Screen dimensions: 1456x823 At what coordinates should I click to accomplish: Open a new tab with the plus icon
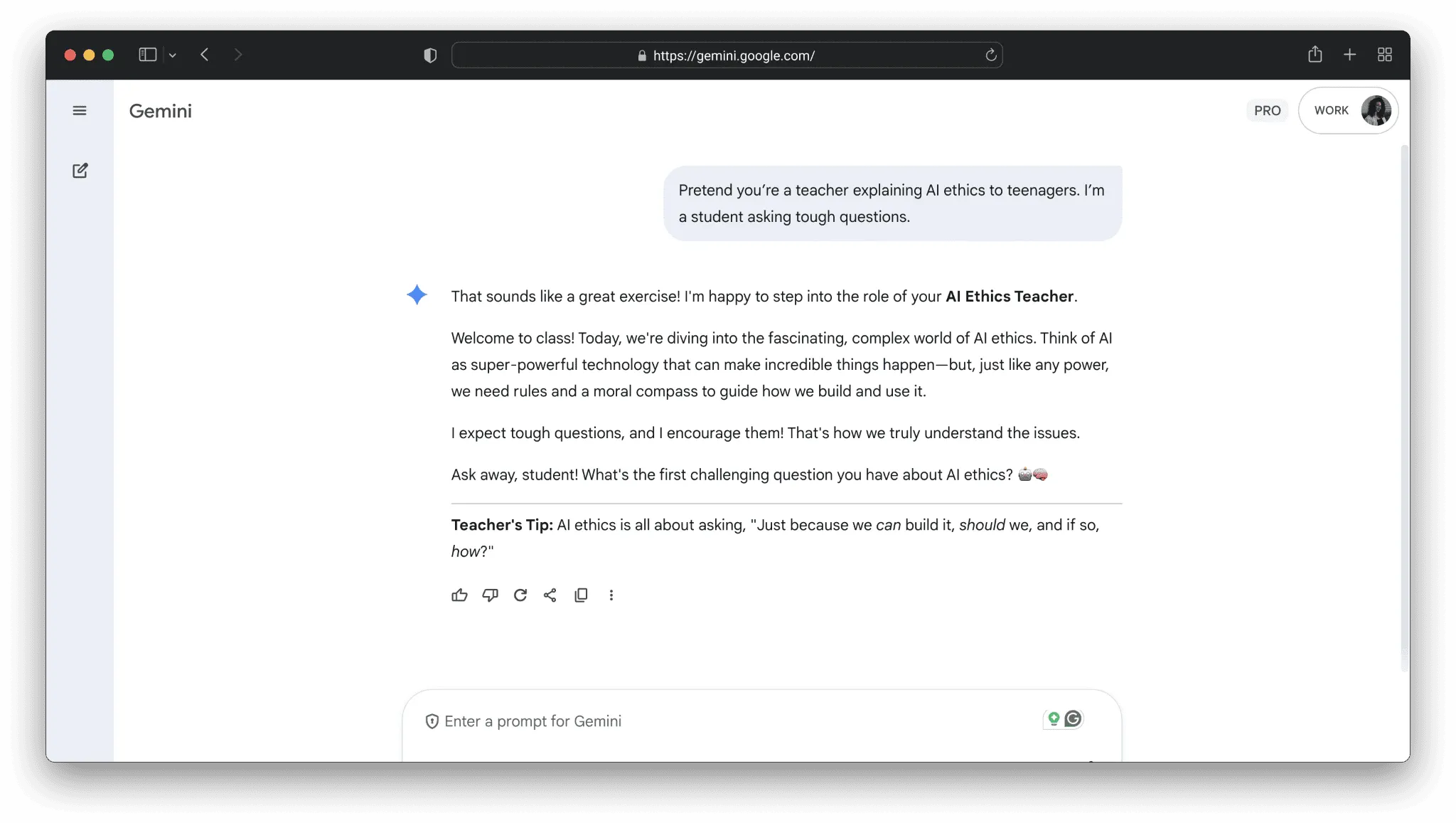pos(1349,55)
